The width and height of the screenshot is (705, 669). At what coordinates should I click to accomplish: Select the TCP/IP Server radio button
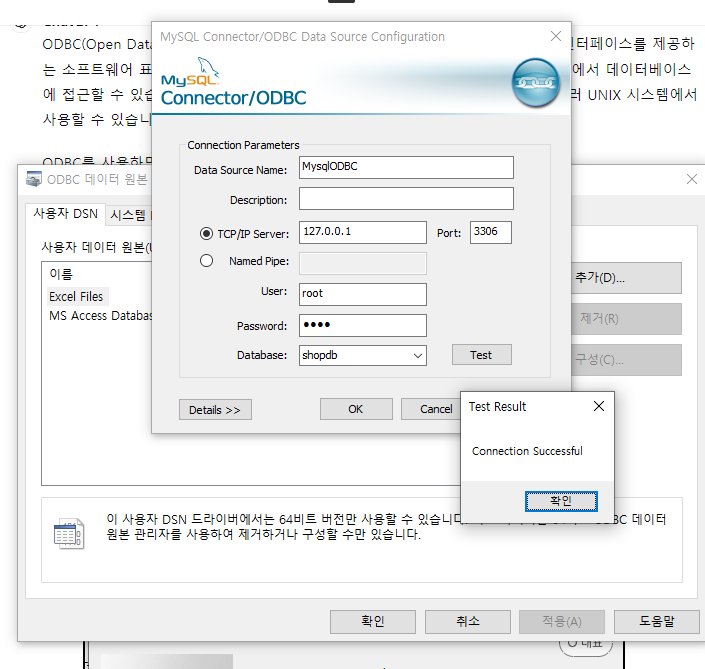coord(206,233)
